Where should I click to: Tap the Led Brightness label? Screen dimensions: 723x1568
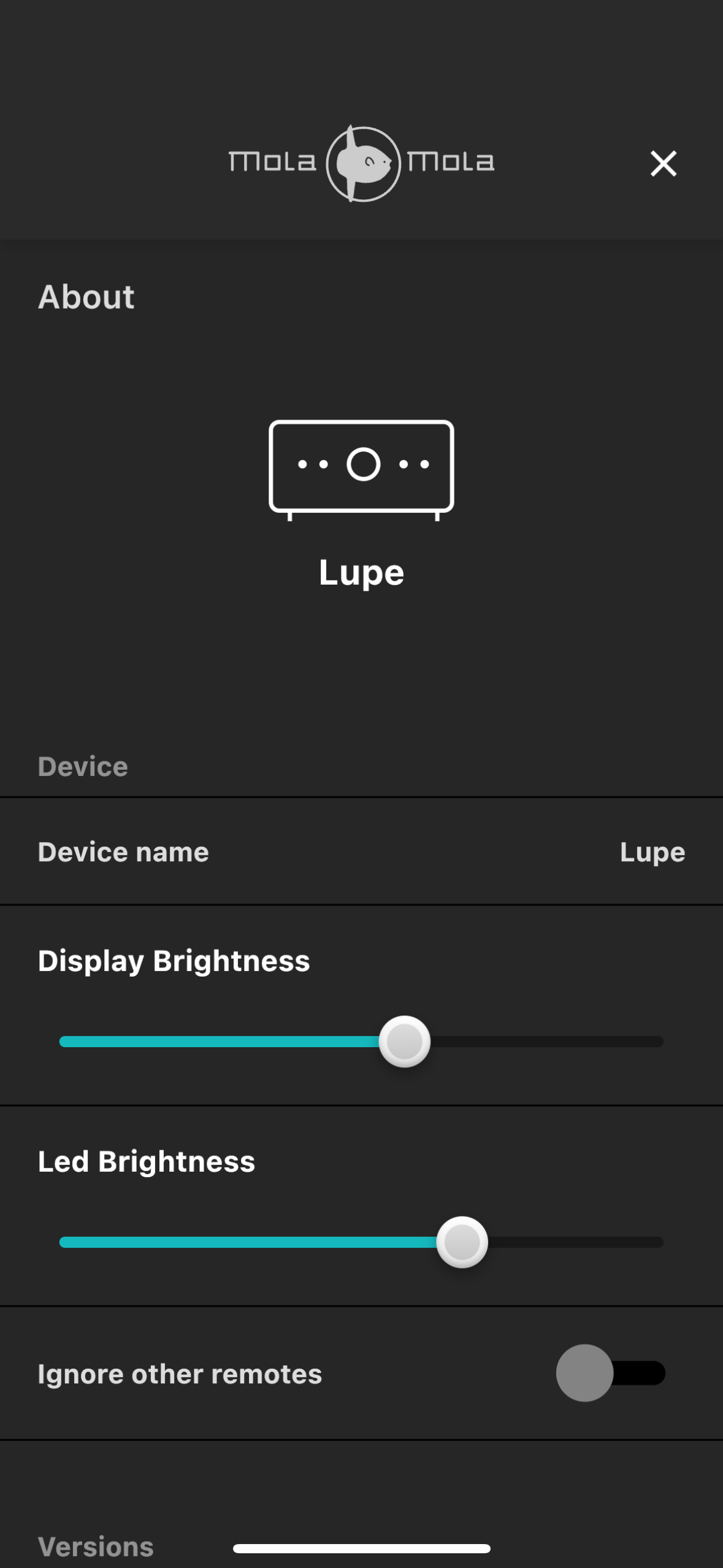(146, 1162)
